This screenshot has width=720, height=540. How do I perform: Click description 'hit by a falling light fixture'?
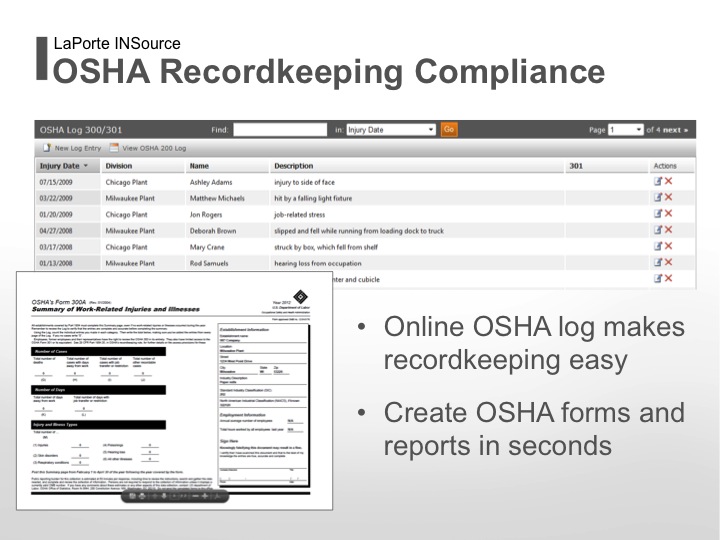[x=313, y=198]
